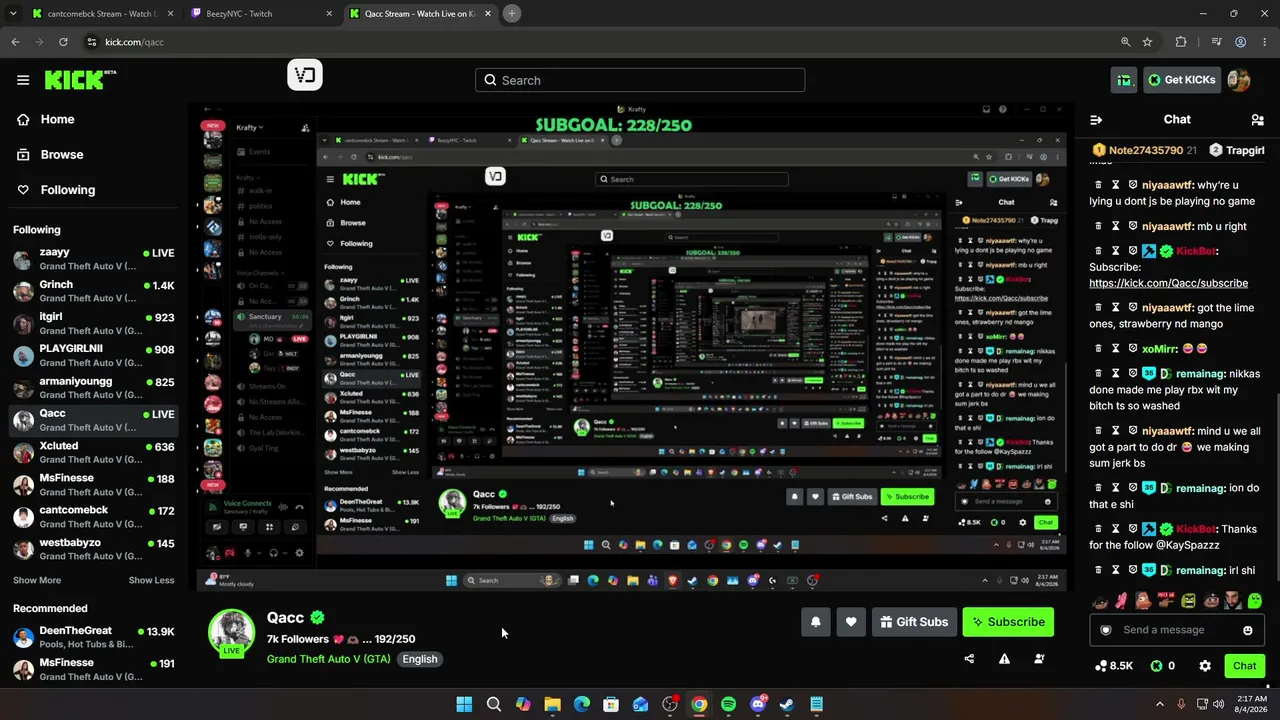Open the Windows Start menu
The image size is (1280, 720).
[464, 705]
